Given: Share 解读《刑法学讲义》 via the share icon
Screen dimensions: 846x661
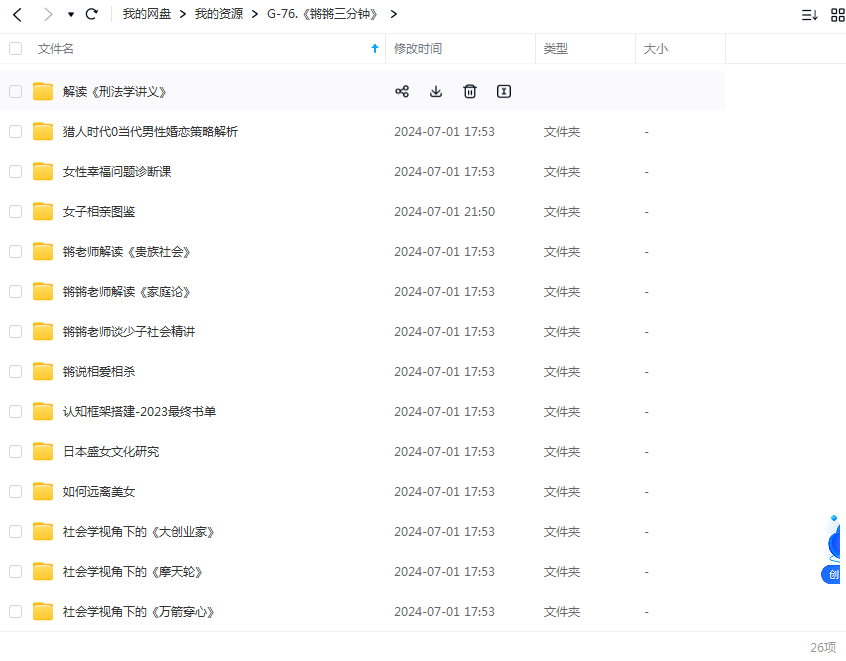Looking at the screenshot, I should [402, 91].
